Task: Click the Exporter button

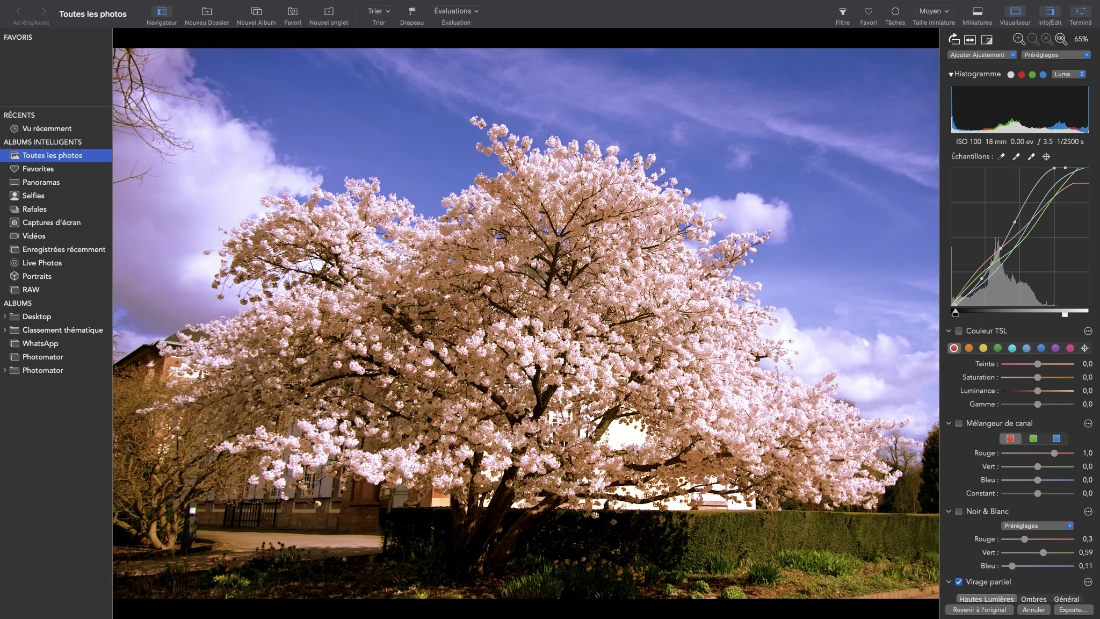Action: [x=1072, y=609]
